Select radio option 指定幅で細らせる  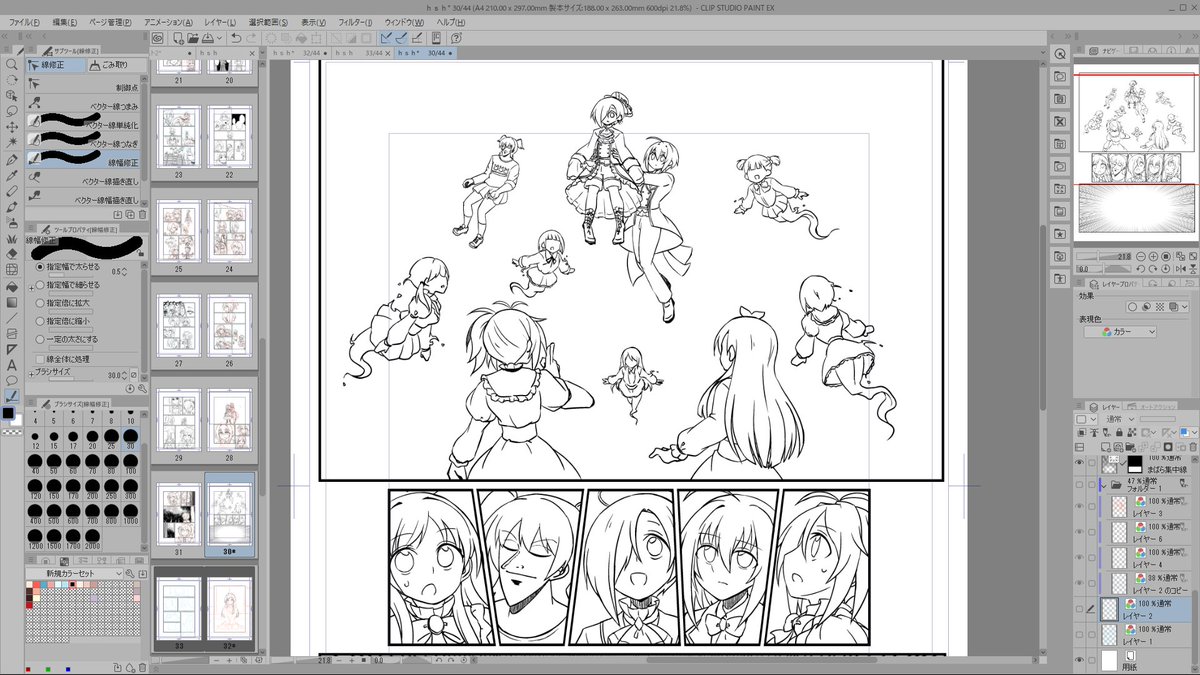coord(40,285)
